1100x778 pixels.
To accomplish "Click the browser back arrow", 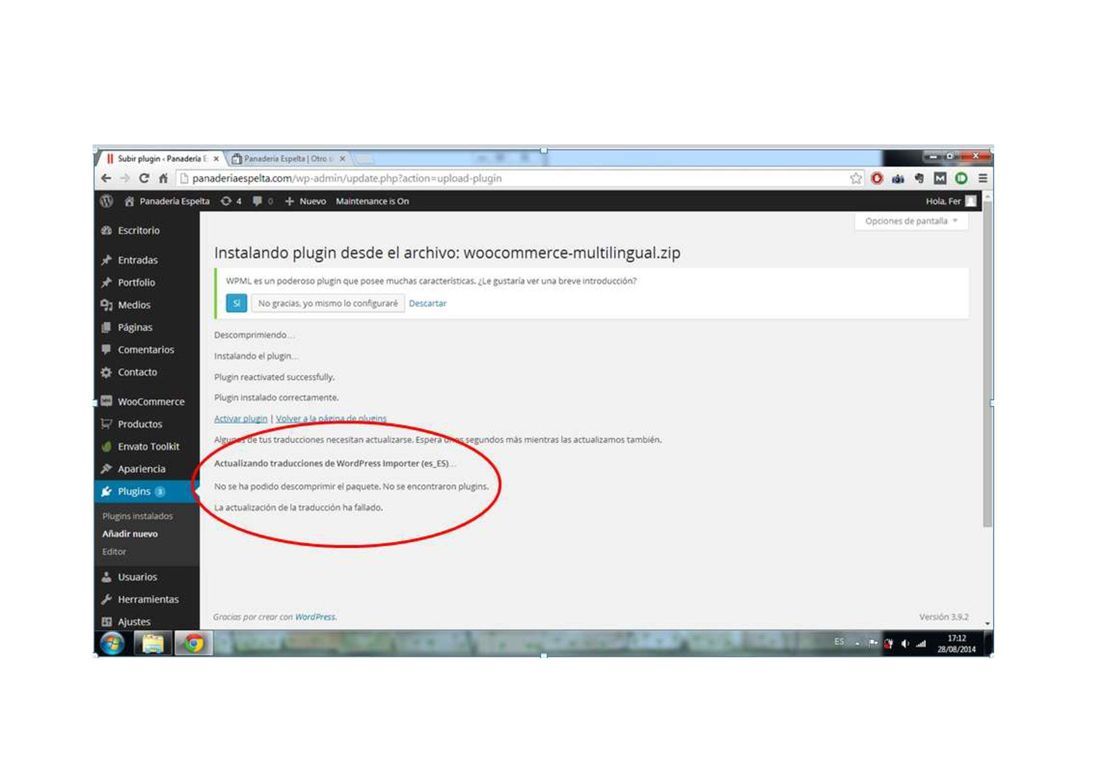I will click(x=107, y=179).
